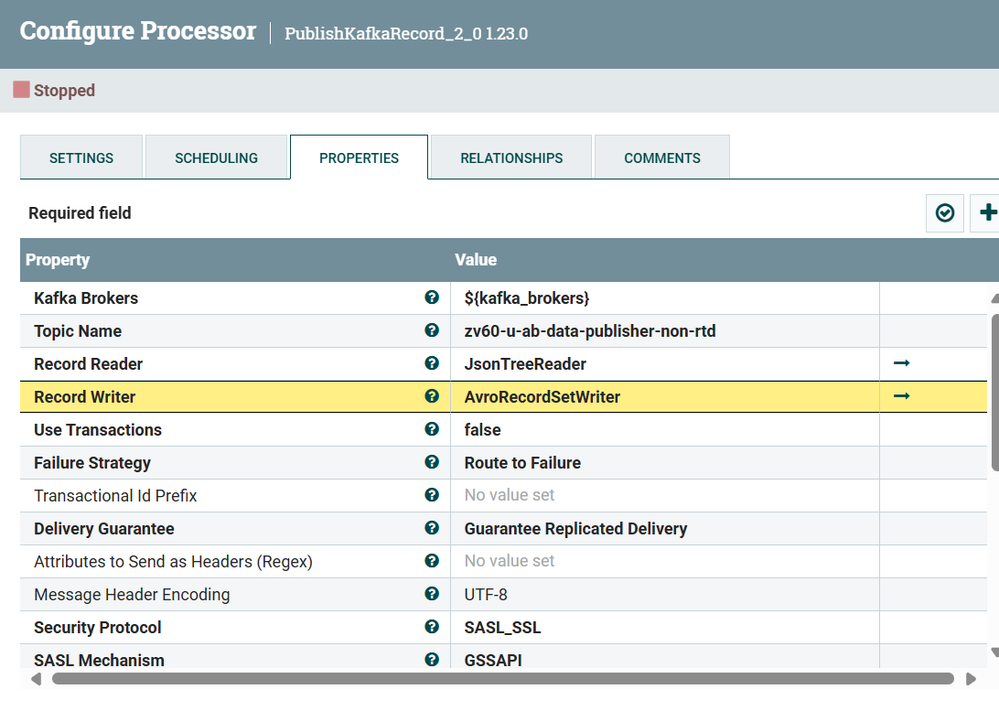Switch to the Settings tab
Image resolution: width=999 pixels, height=702 pixels.
(x=81, y=158)
